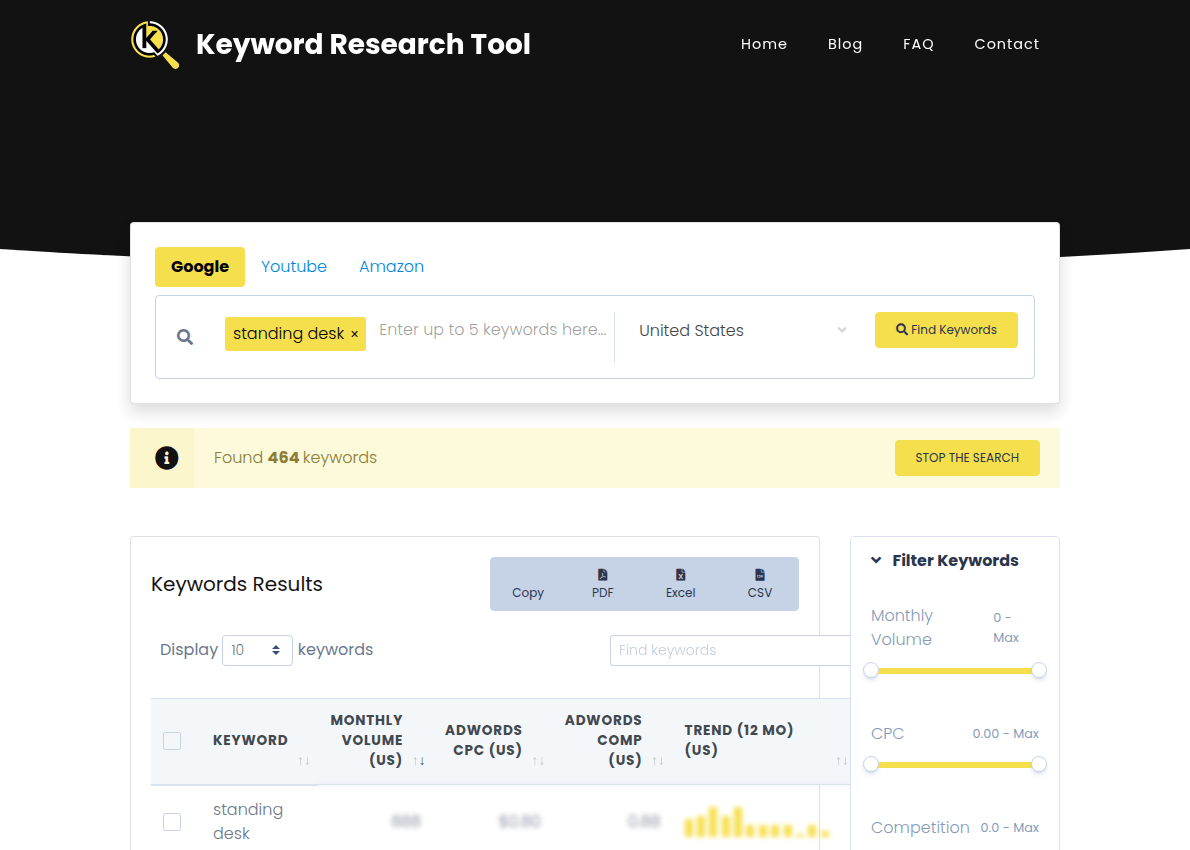Export results as CSV
The width and height of the screenshot is (1190, 850).
(x=760, y=584)
